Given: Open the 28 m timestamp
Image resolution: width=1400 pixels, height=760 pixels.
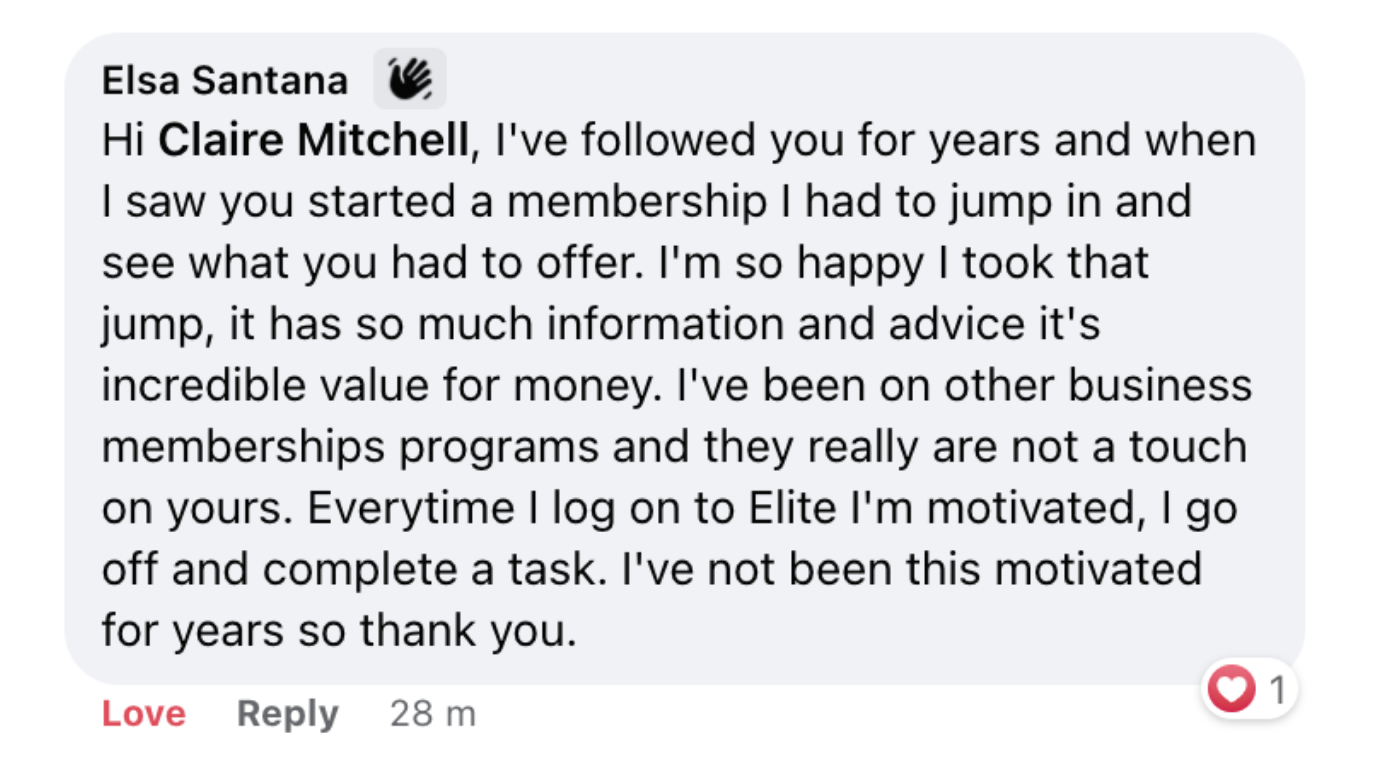Looking at the screenshot, I should click(433, 714).
